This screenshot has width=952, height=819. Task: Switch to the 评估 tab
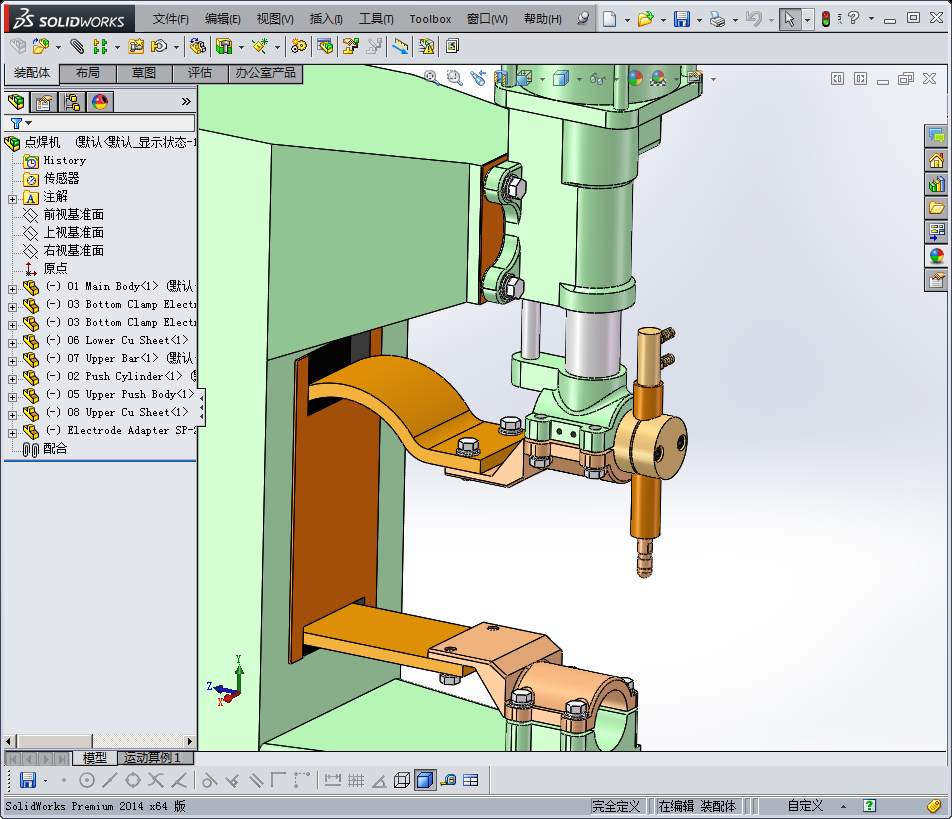pyautogui.click(x=200, y=73)
